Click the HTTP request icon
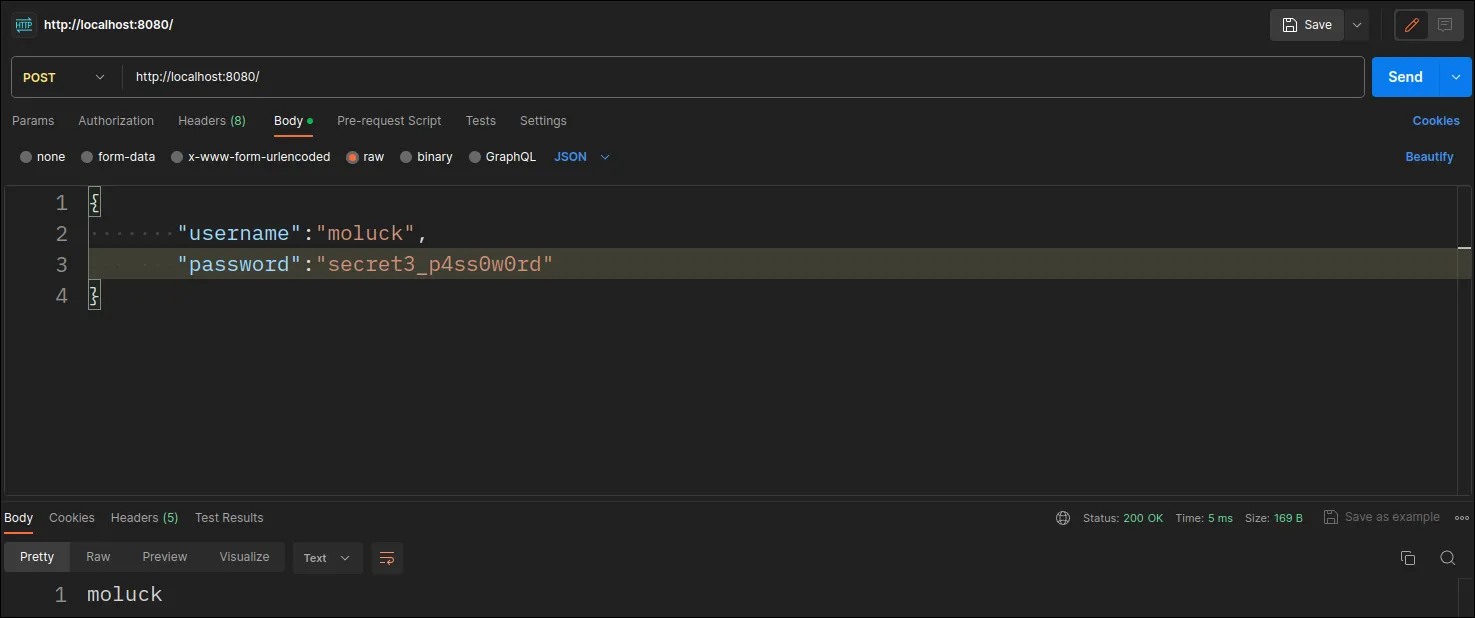The height and width of the screenshot is (618, 1475). pyautogui.click(x=24, y=25)
